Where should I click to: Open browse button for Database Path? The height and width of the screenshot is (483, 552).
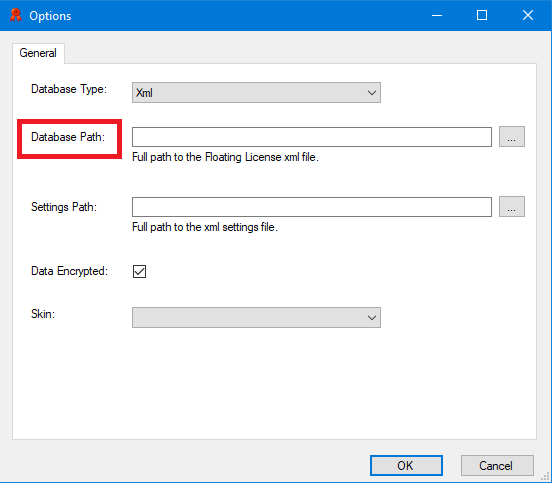point(512,137)
